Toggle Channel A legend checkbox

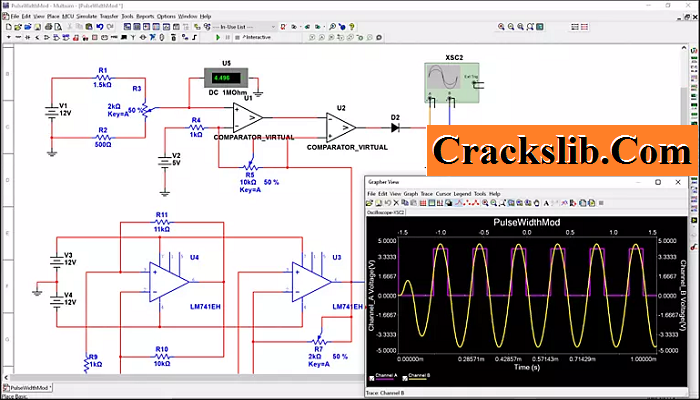click(x=371, y=378)
